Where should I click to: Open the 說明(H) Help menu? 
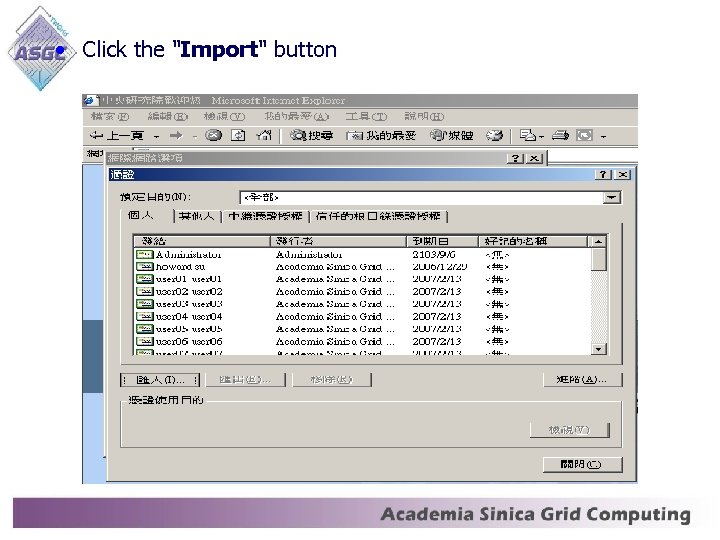coord(424,116)
